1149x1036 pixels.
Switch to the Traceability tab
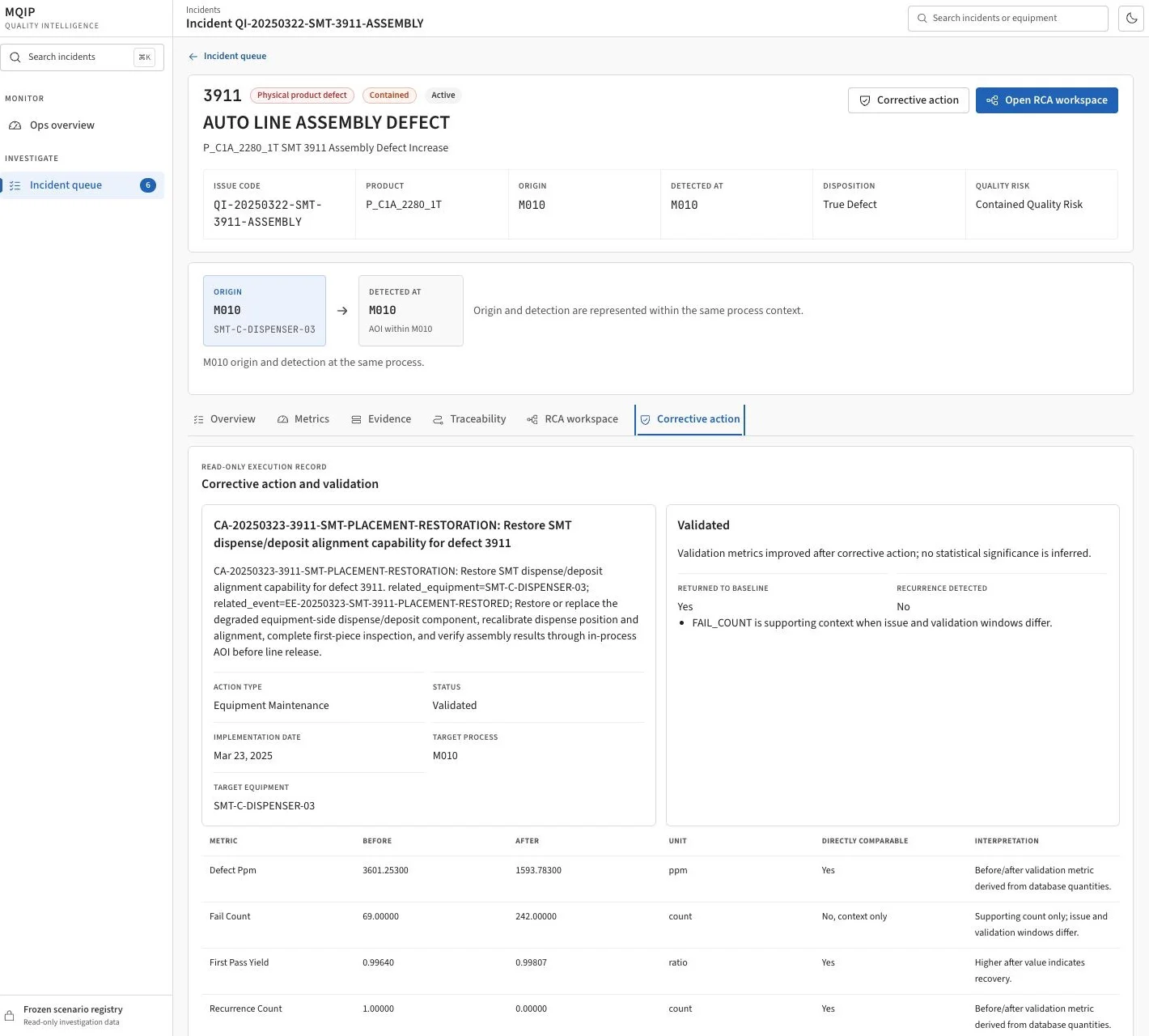click(469, 419)
